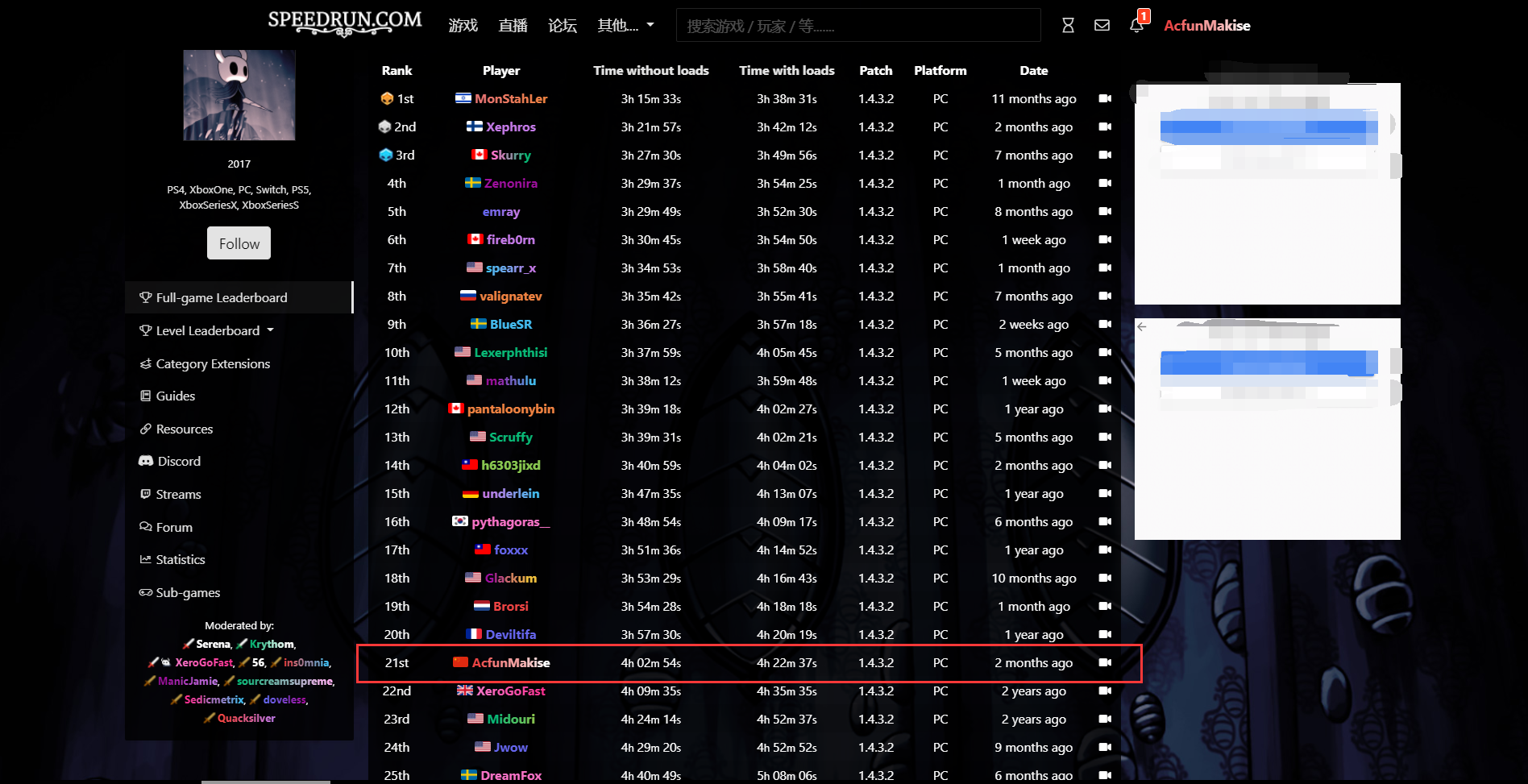The height and width of the screenshot is (784, 1528).
Task: Open video icon for MonStahLer's run
Action: click(x=1105, y=98)
